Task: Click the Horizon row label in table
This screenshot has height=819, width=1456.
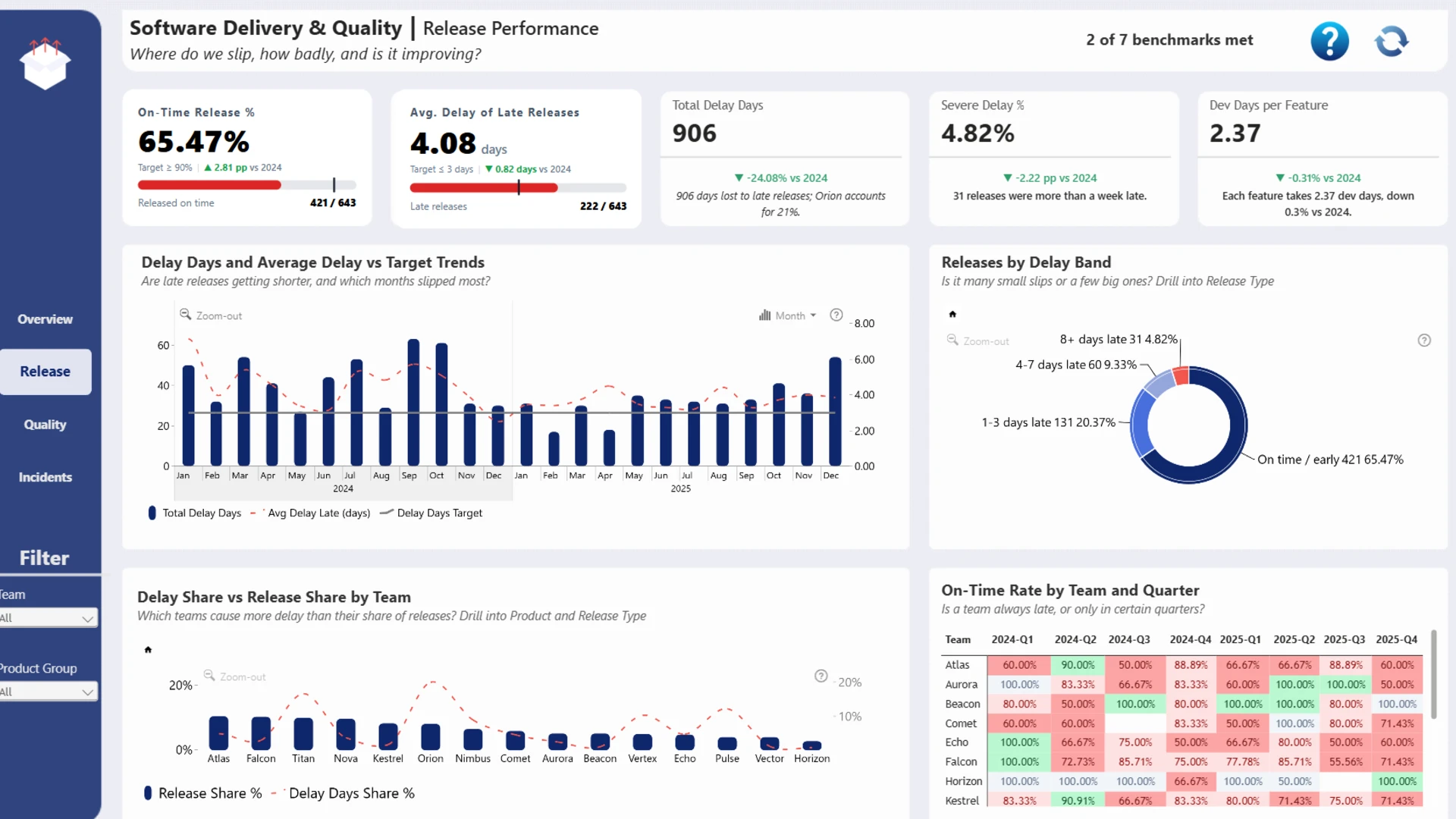Action: click(964, 781)
